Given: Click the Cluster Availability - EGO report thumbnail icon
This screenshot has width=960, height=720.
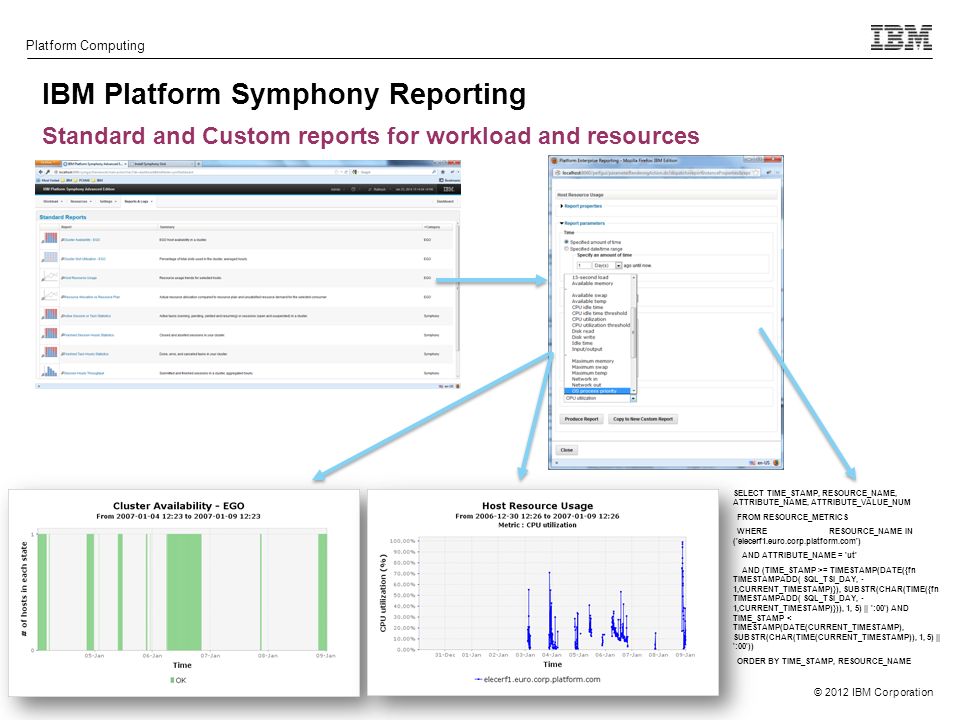Looking at the screenshot, I should click(x=50, y=238).
